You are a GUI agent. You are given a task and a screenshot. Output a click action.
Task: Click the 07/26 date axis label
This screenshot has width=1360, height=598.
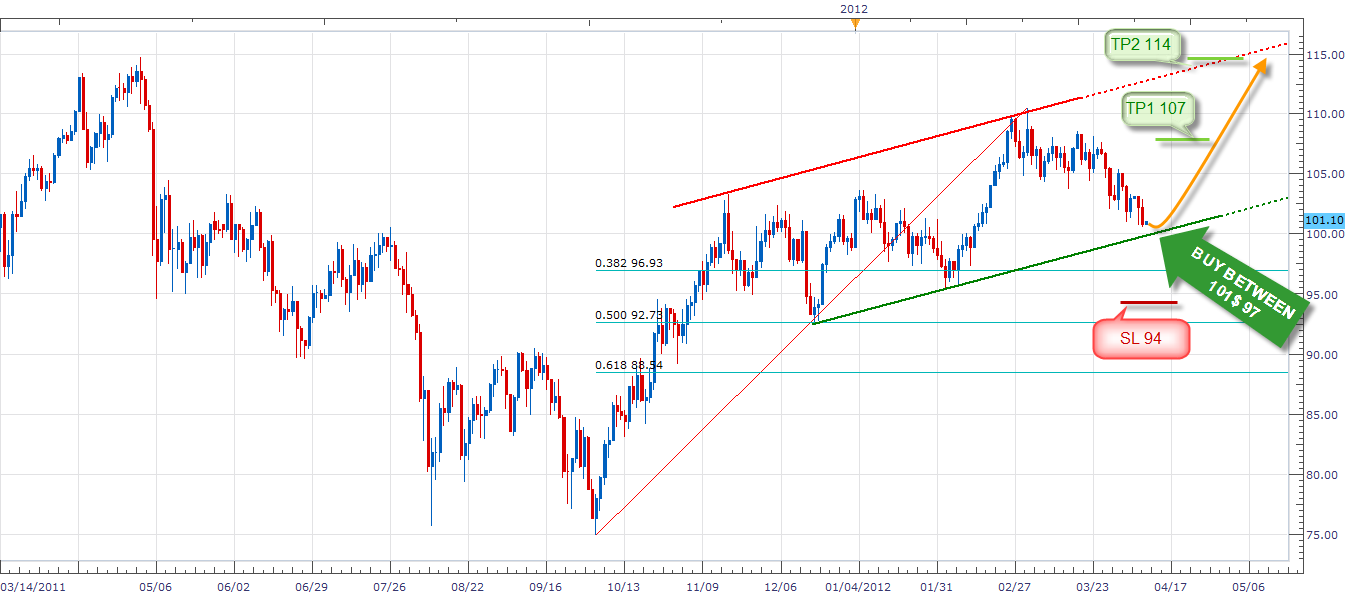click(x=389, y=588)
